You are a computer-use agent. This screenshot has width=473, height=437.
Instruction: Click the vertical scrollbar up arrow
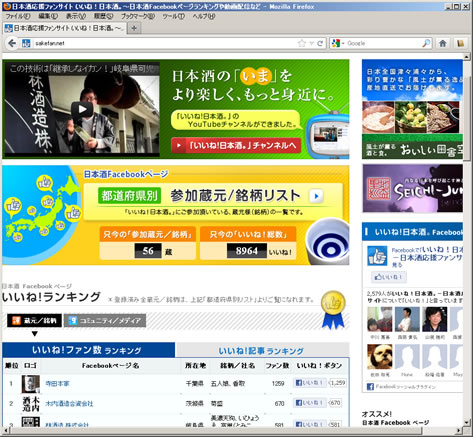tap(467, 56)
